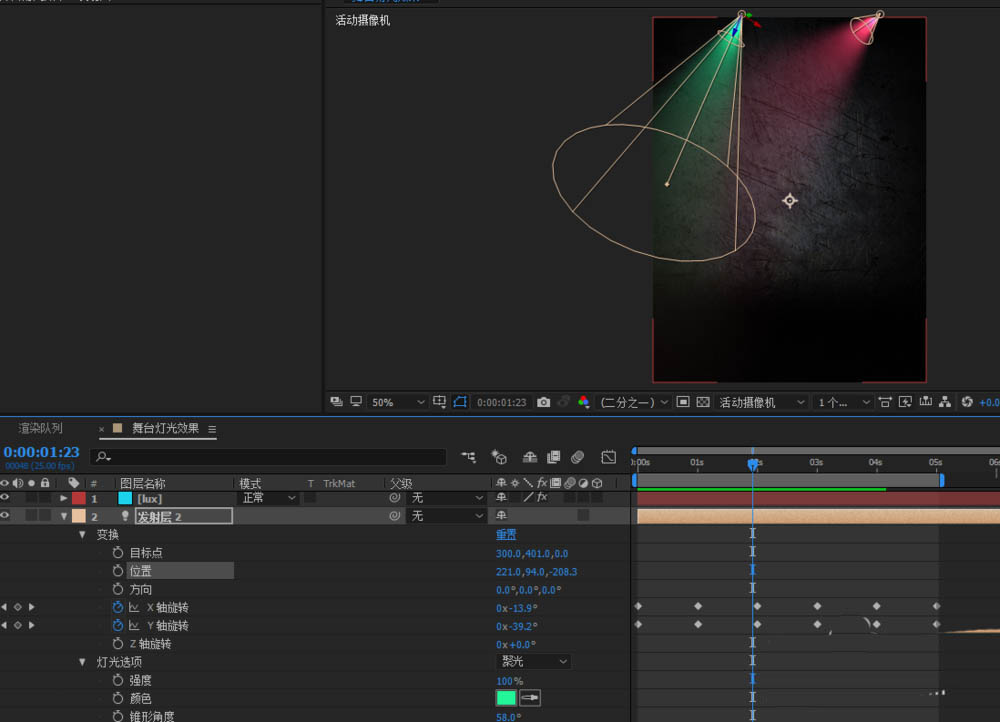Click the timeline layer search field
1000x722 pixels.
[270, 457]
